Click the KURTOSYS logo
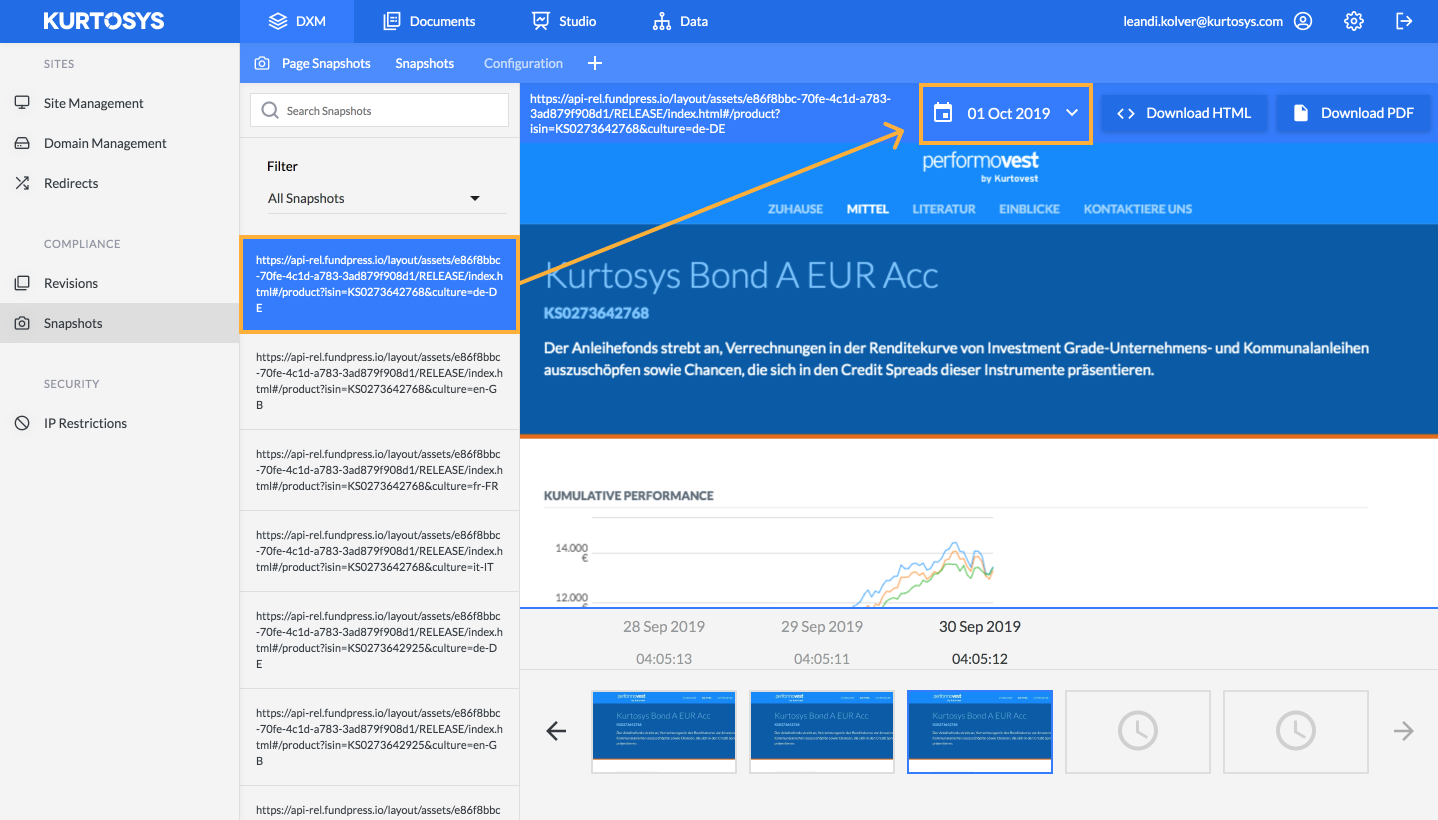 pos(104,21)
